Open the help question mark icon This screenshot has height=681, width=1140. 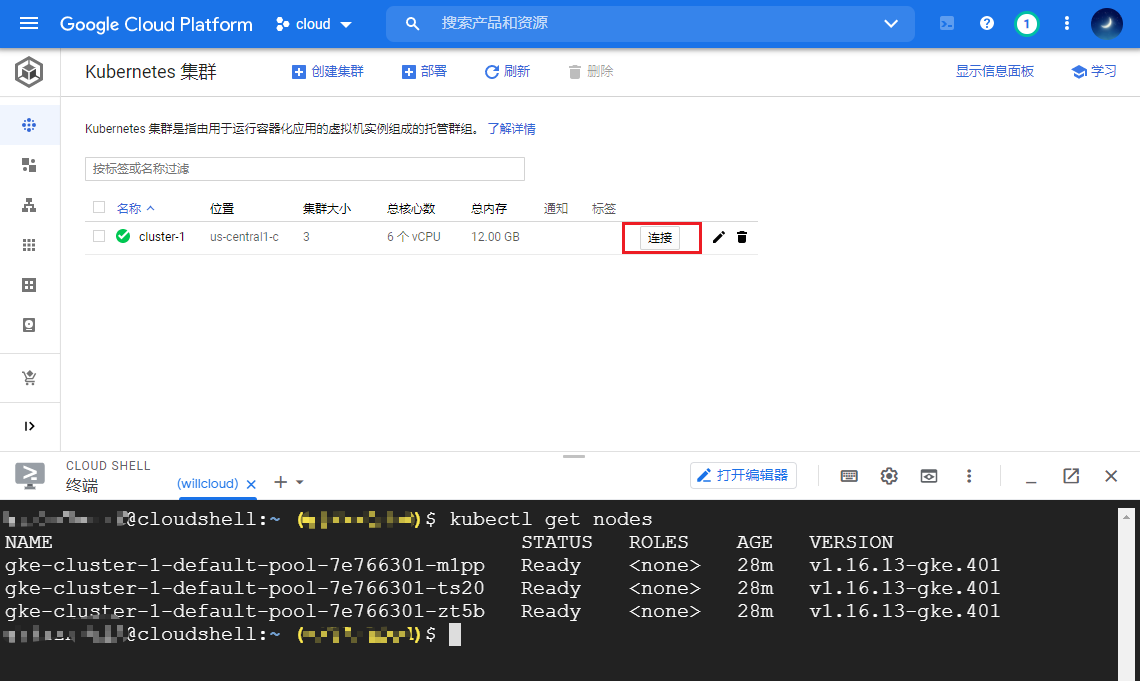(987, 23)
